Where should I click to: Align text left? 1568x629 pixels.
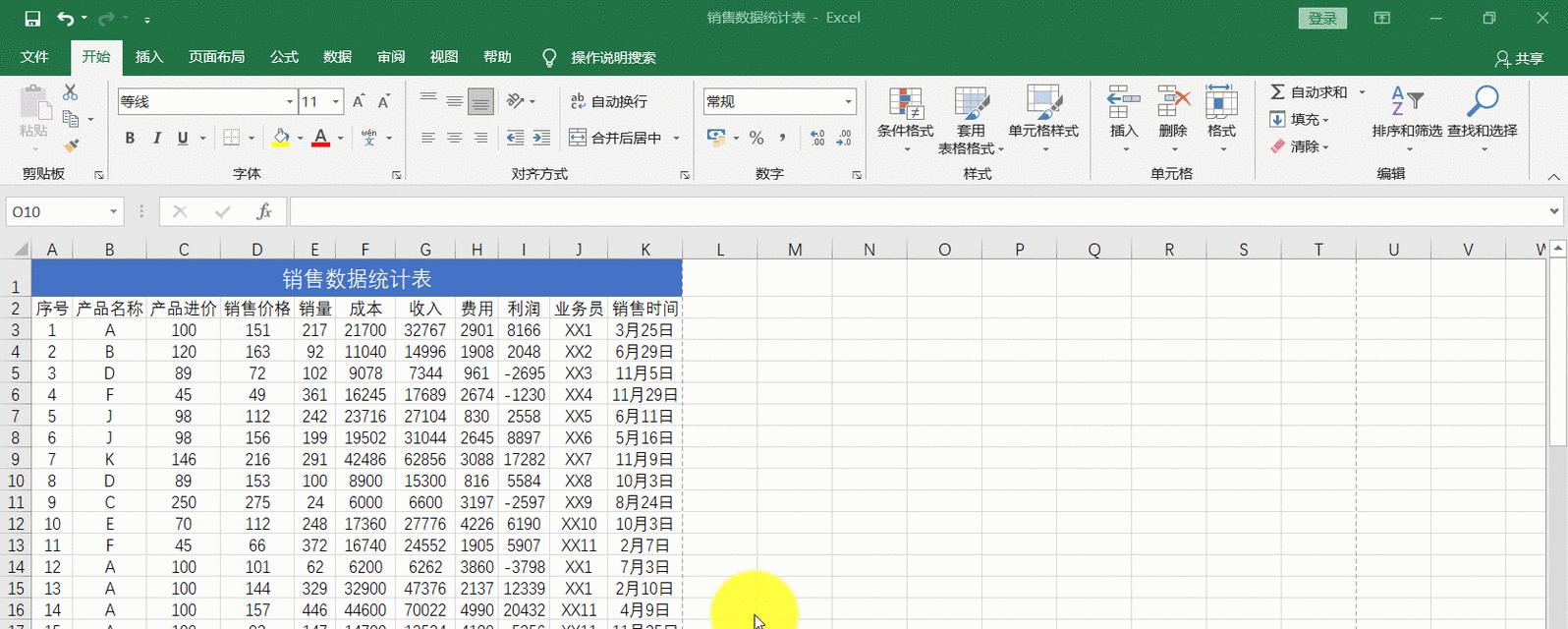tap(428, 139)
